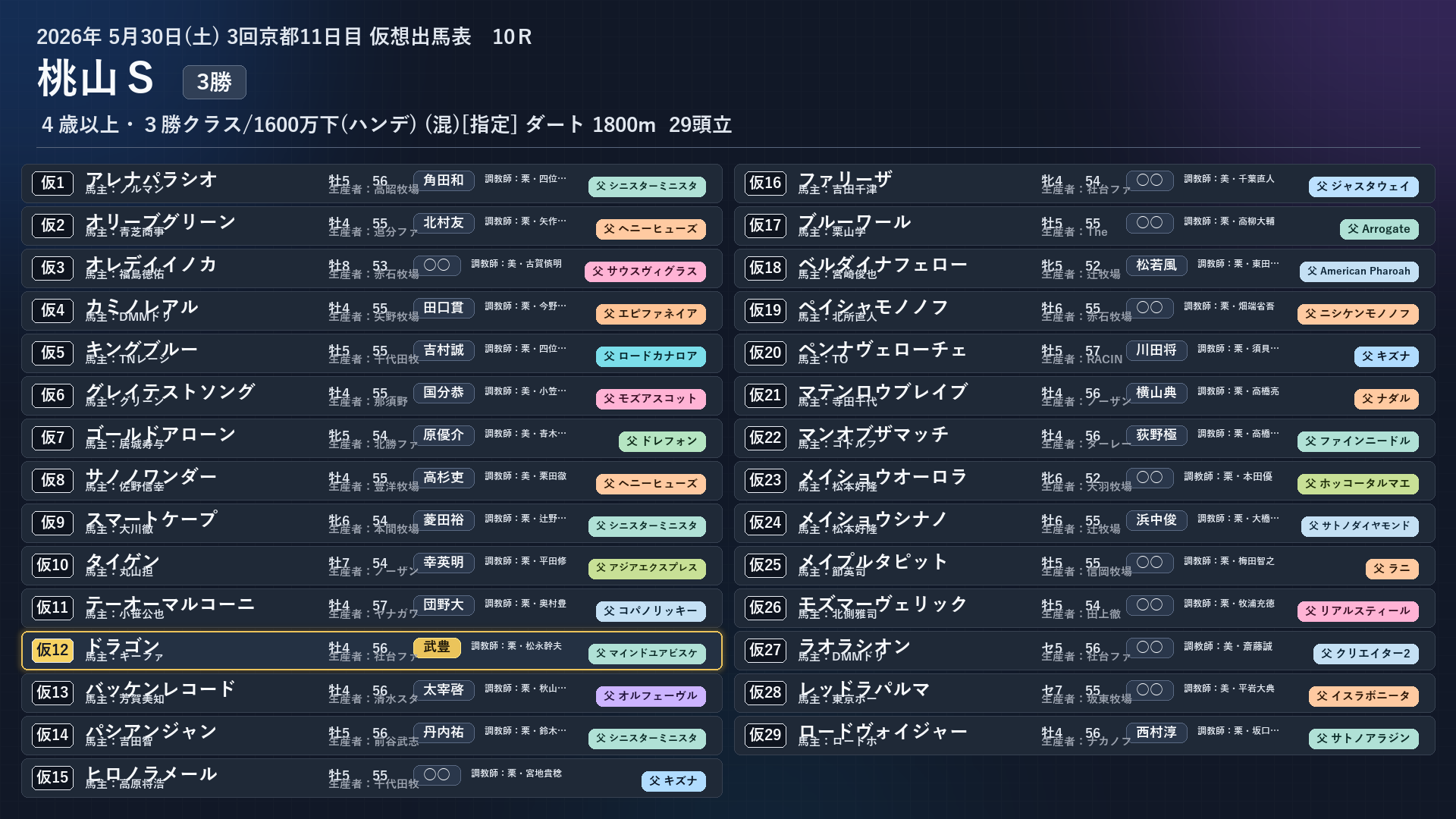1456x819 pixels.
Task: Click jockey chip 太宰啓
Action: 444,690
